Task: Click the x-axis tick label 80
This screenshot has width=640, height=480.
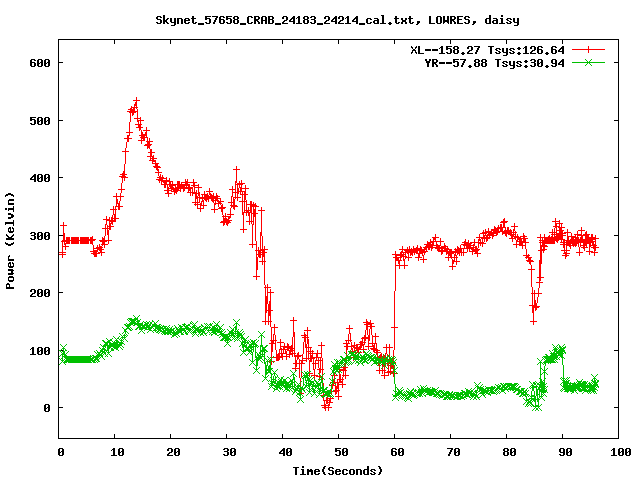Action: coord(509,452)
